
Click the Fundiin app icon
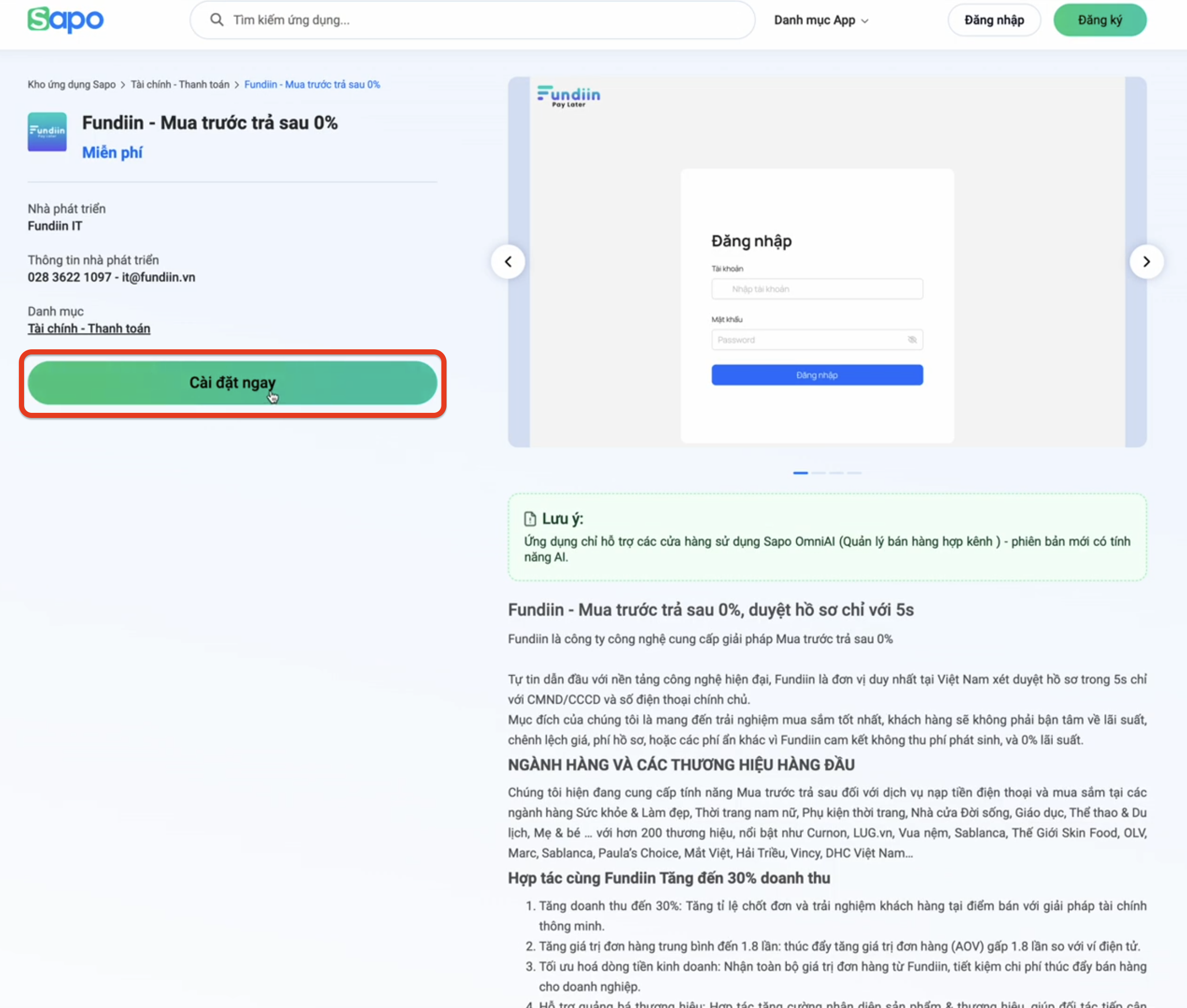tap(48, 132)
